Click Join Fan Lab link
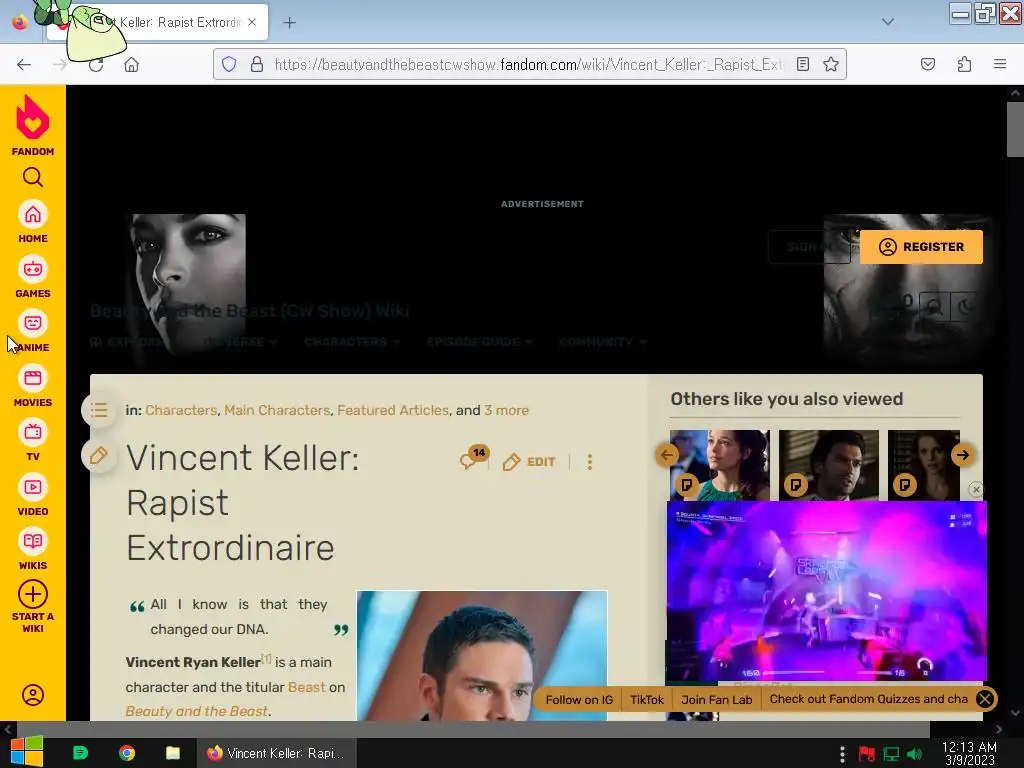The width and height of the screenshot is (1024, 768). 716,699
